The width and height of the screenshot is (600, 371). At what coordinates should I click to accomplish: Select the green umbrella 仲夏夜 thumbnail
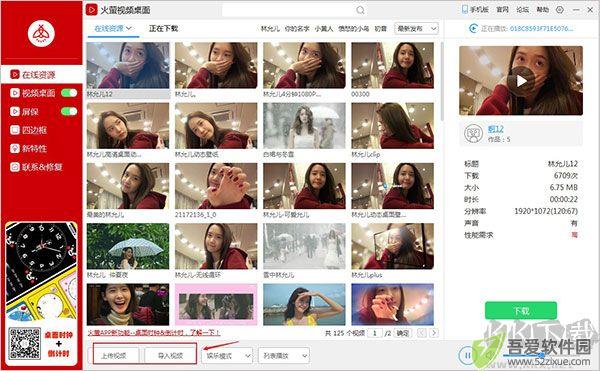tap(128, 246)
